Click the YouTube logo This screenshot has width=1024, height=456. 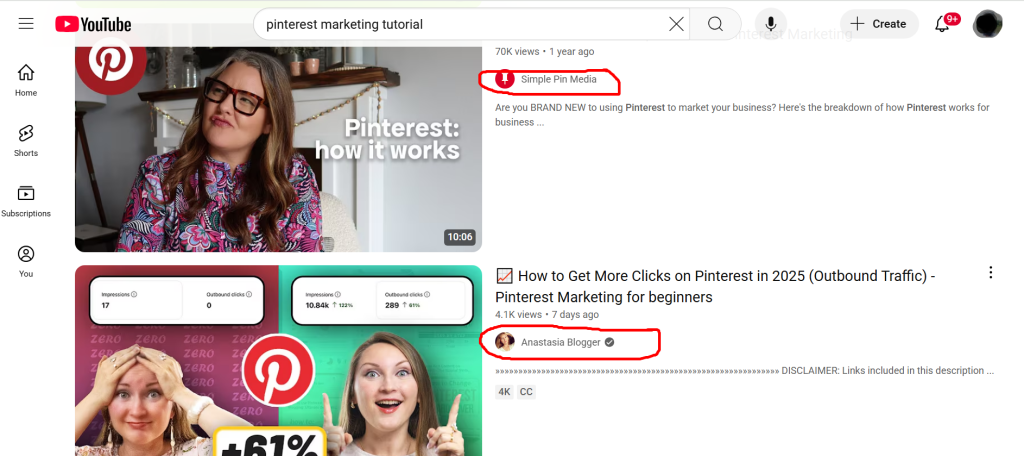pos(93,23)
